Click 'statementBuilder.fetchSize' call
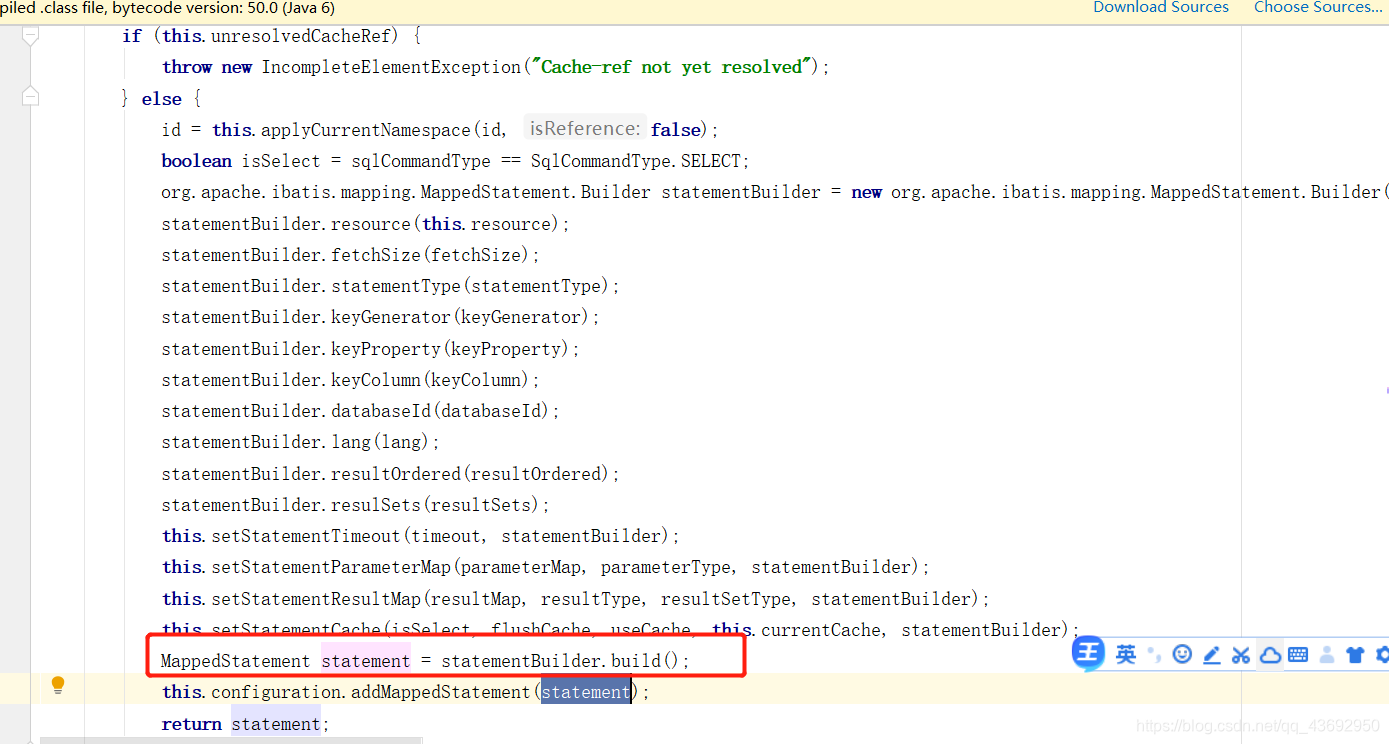Image resolution: width=1389 pixels, height=744 pixels. (x=291, y=255)
